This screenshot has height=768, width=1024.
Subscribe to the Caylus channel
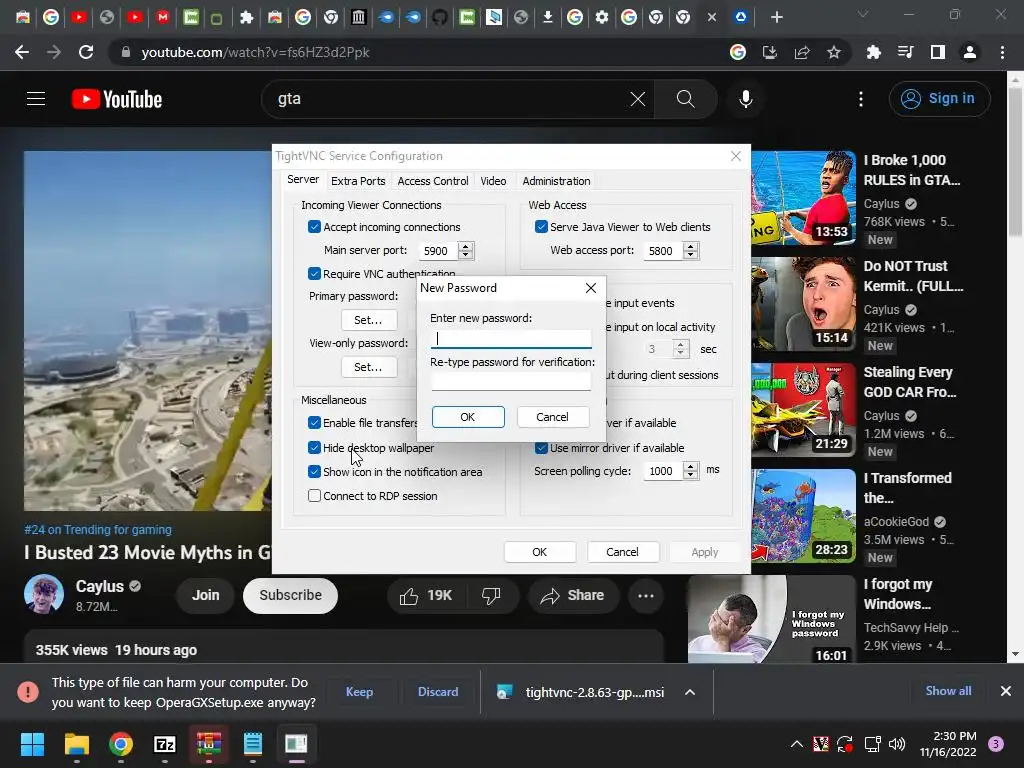(291, 596)
